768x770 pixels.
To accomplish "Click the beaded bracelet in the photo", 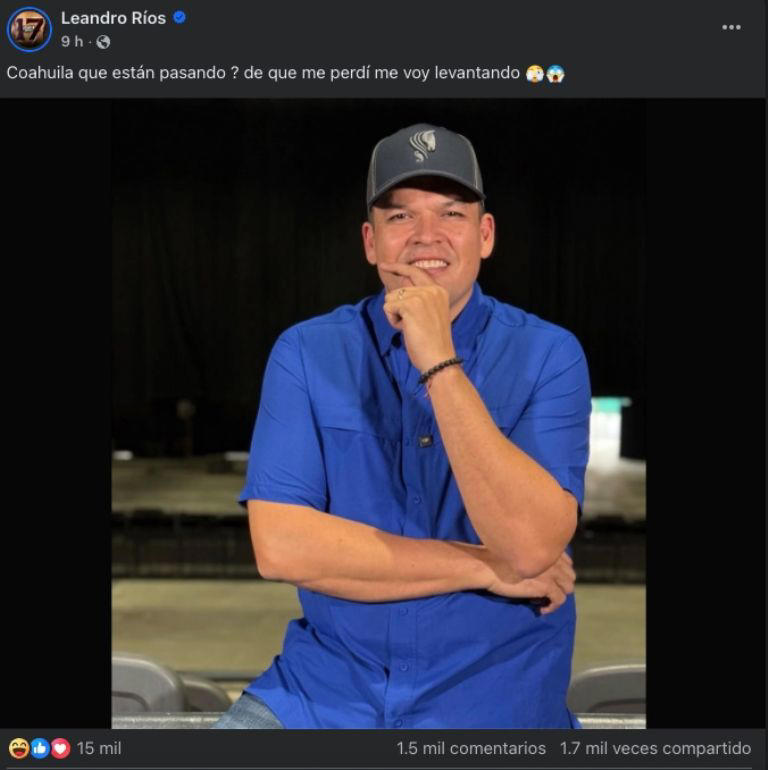I will (440, 369).
